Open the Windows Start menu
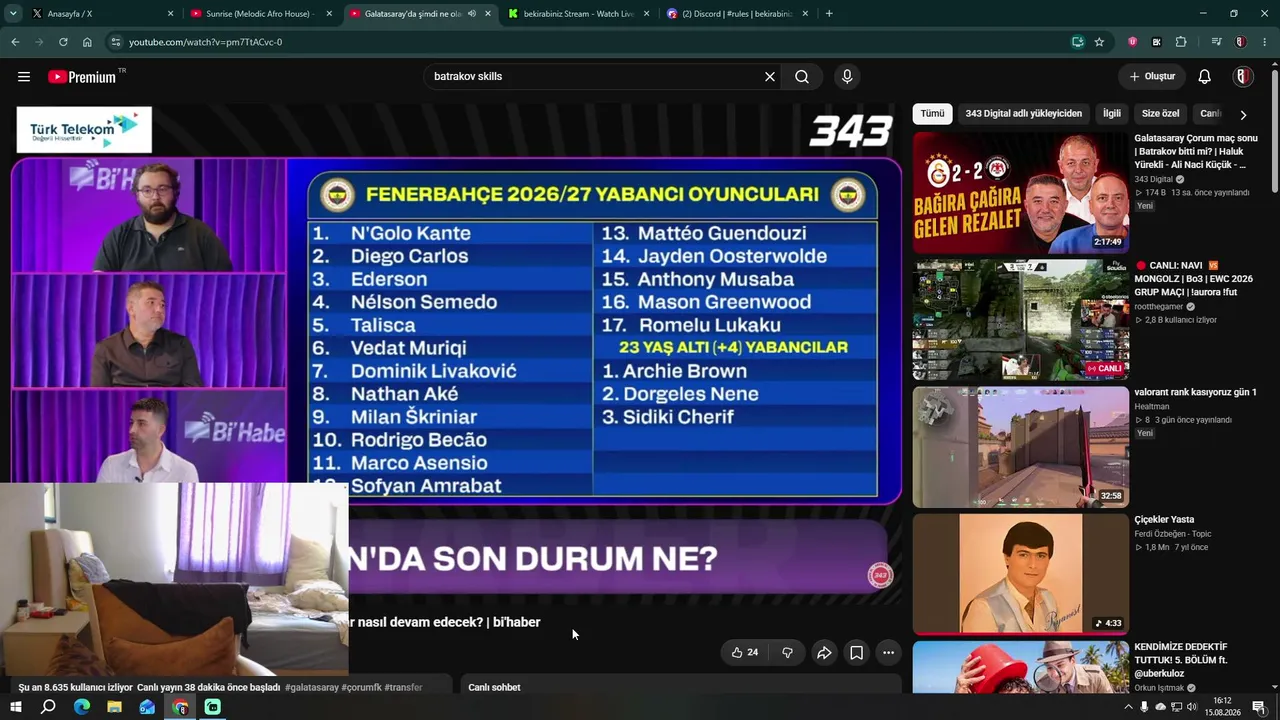 (15, 707)
